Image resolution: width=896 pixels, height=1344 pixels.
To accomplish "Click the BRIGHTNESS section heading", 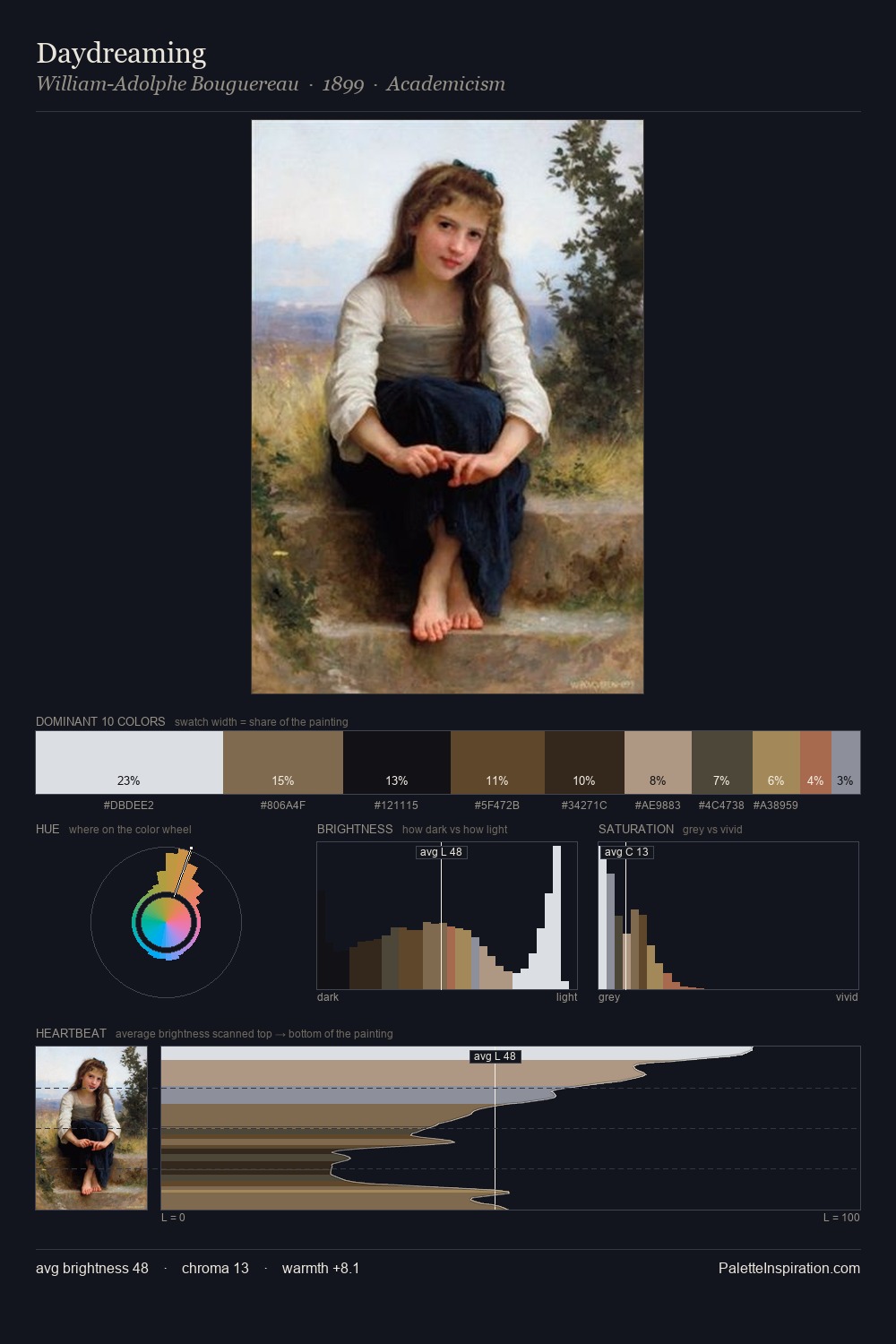I will (355, 829).
